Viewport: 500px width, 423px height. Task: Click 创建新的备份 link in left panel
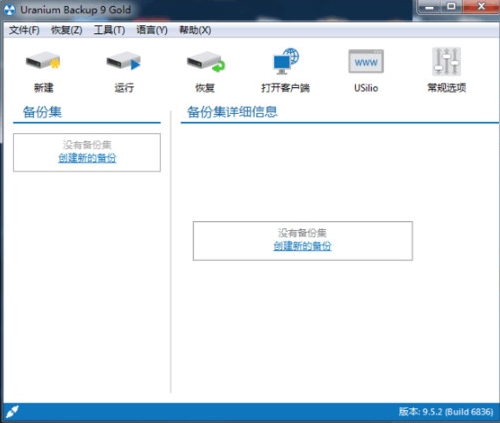[87, 158]
